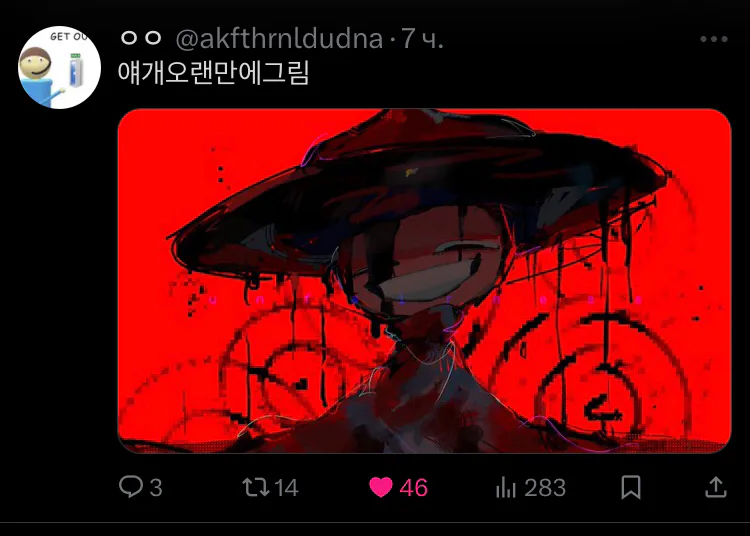
Task: Click the dark conical hat in artwork
Action: click(416, 191)
